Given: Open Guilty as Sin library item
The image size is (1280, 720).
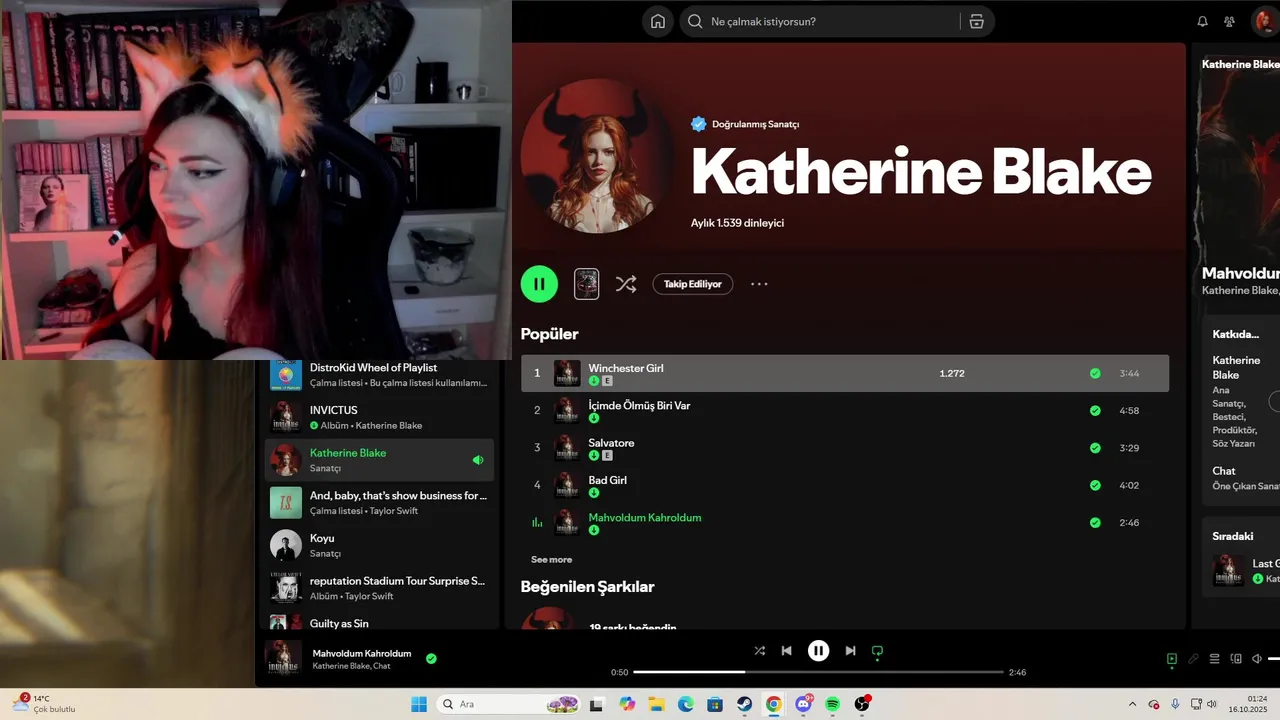Looking at the screenshot, I should pos(379,622).
